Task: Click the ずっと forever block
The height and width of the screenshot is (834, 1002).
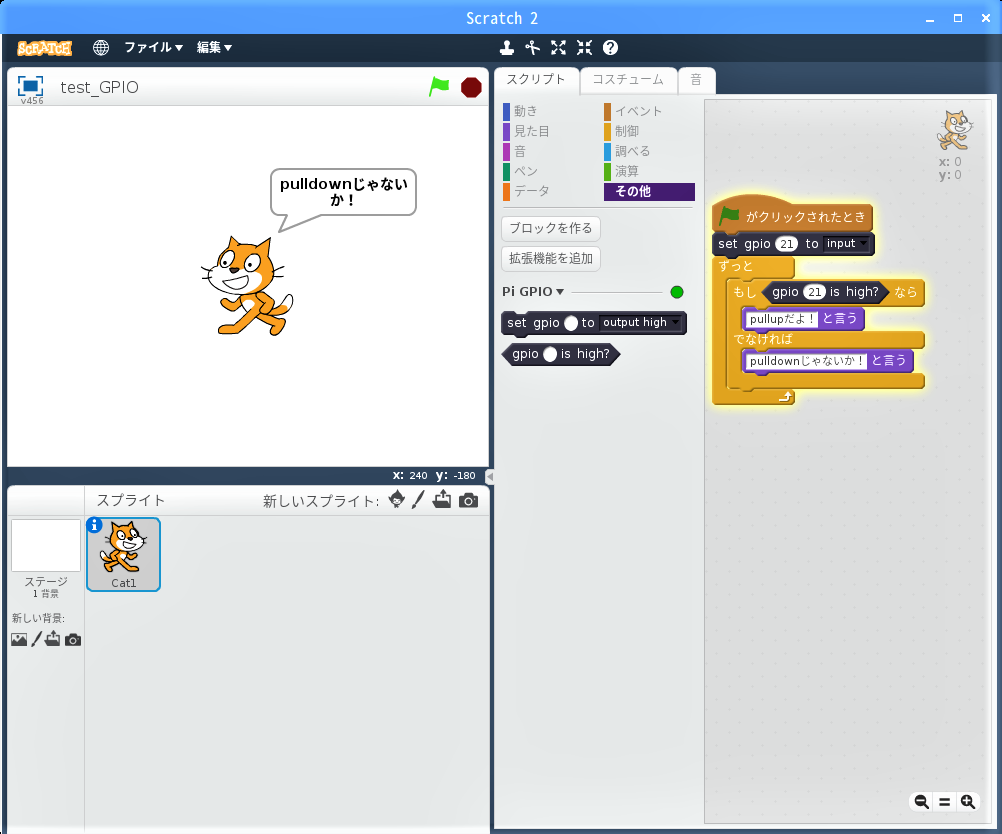Action: [x=736, y=266]
